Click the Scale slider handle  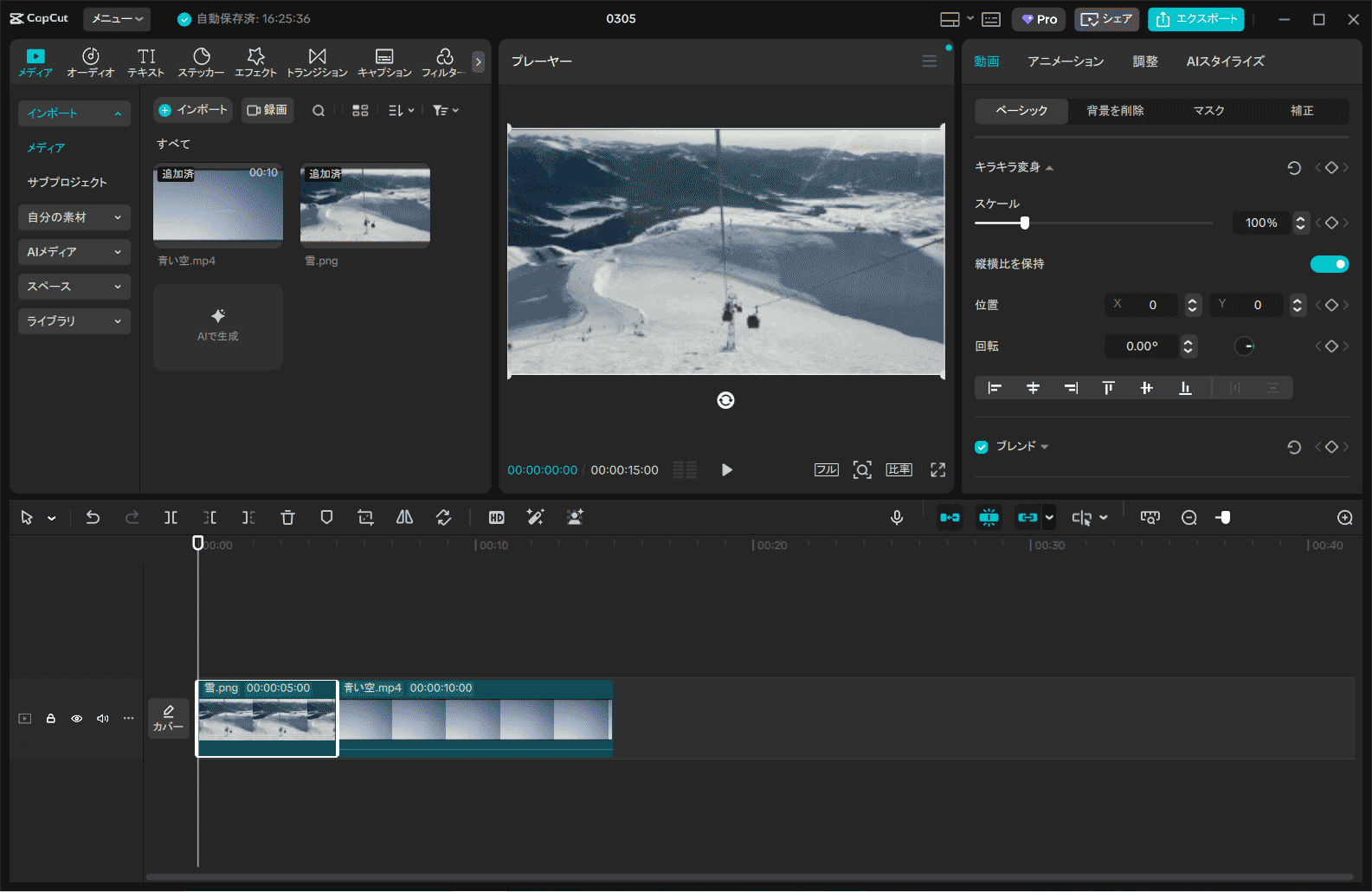point(1025,223)
